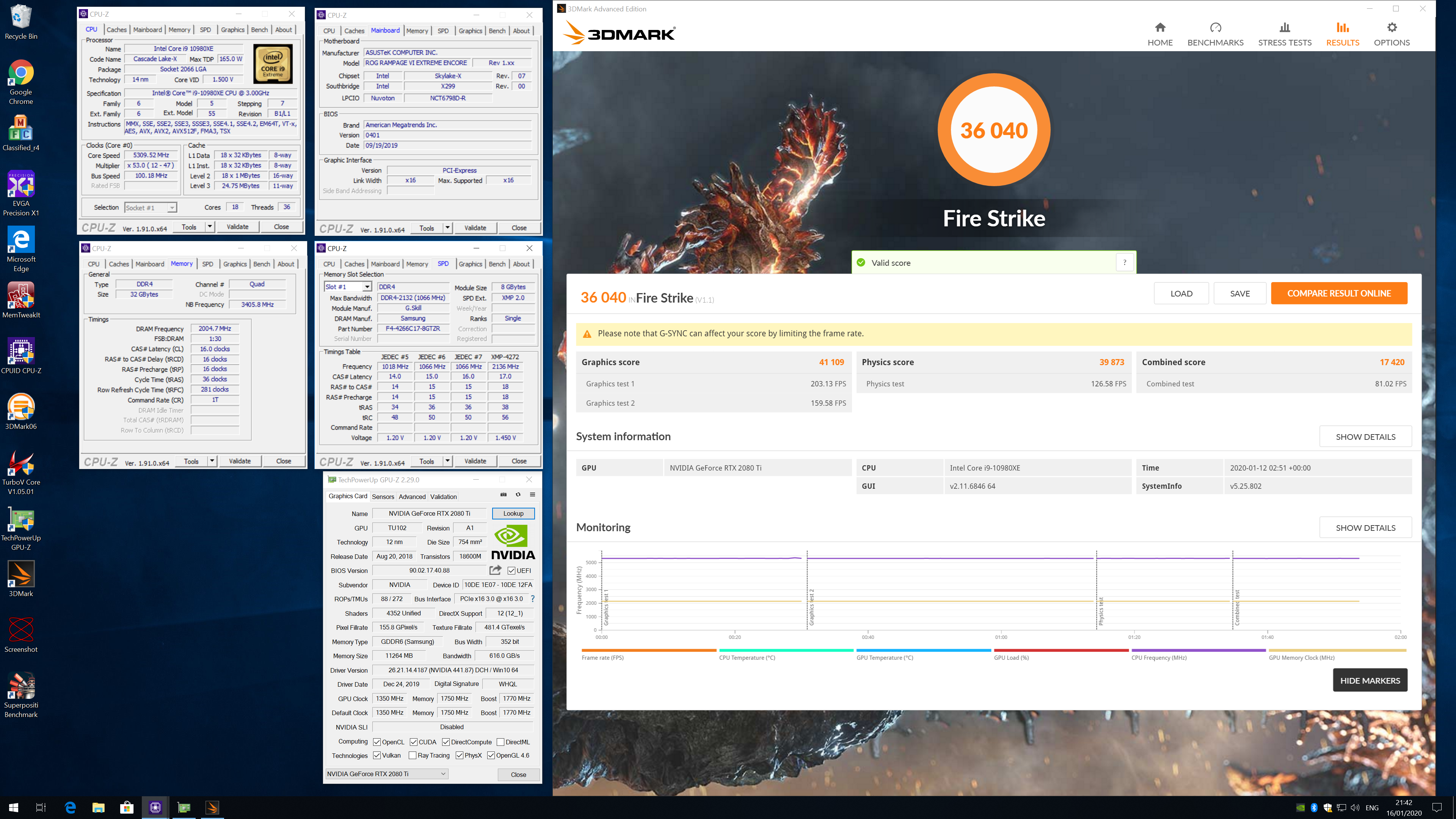Open File Explorer on taskbar
Image resolution: width=1456 pixels, height=819 pixels.
[98, 807]
